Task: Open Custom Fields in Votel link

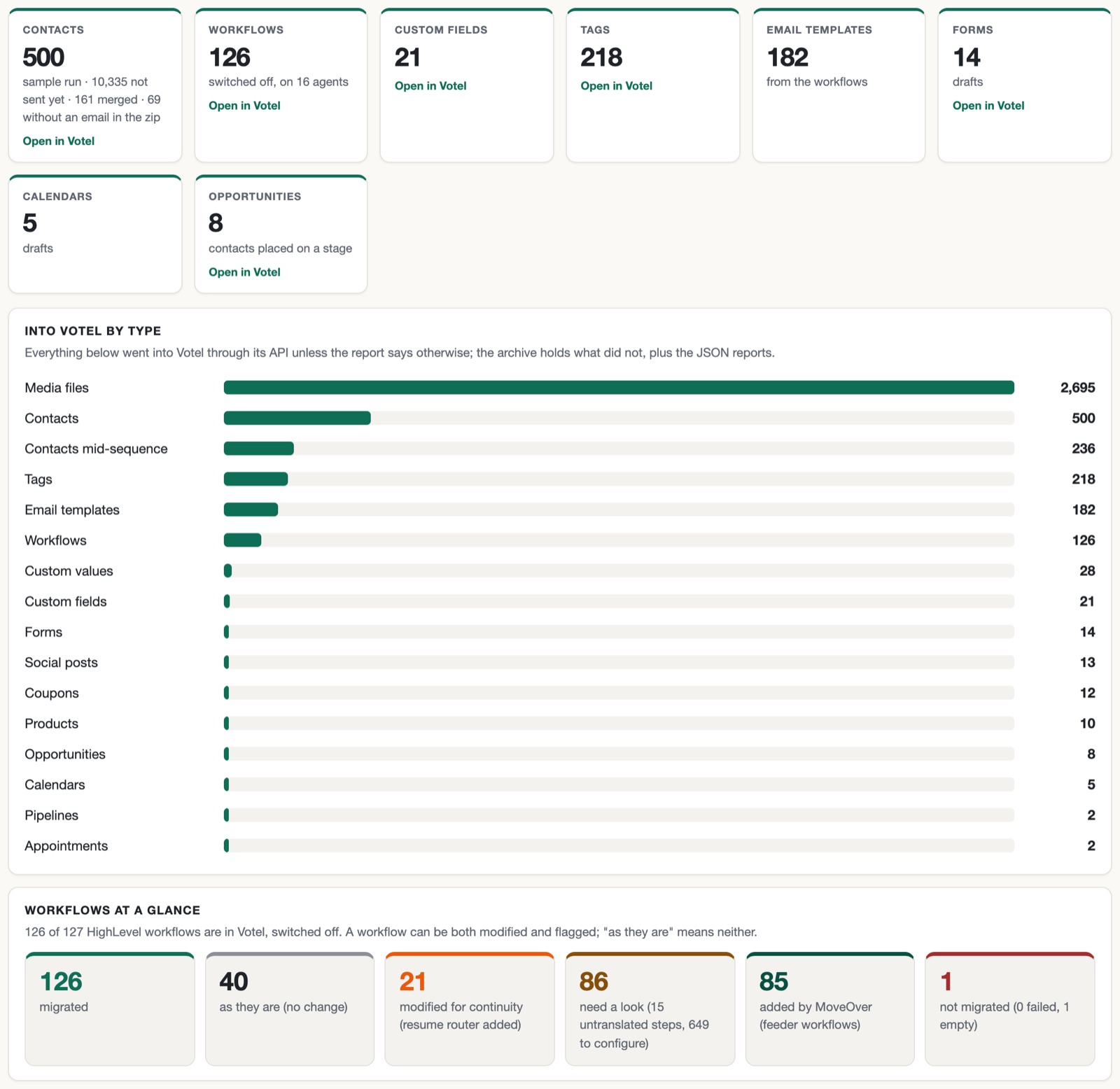Action: point(430,86)
